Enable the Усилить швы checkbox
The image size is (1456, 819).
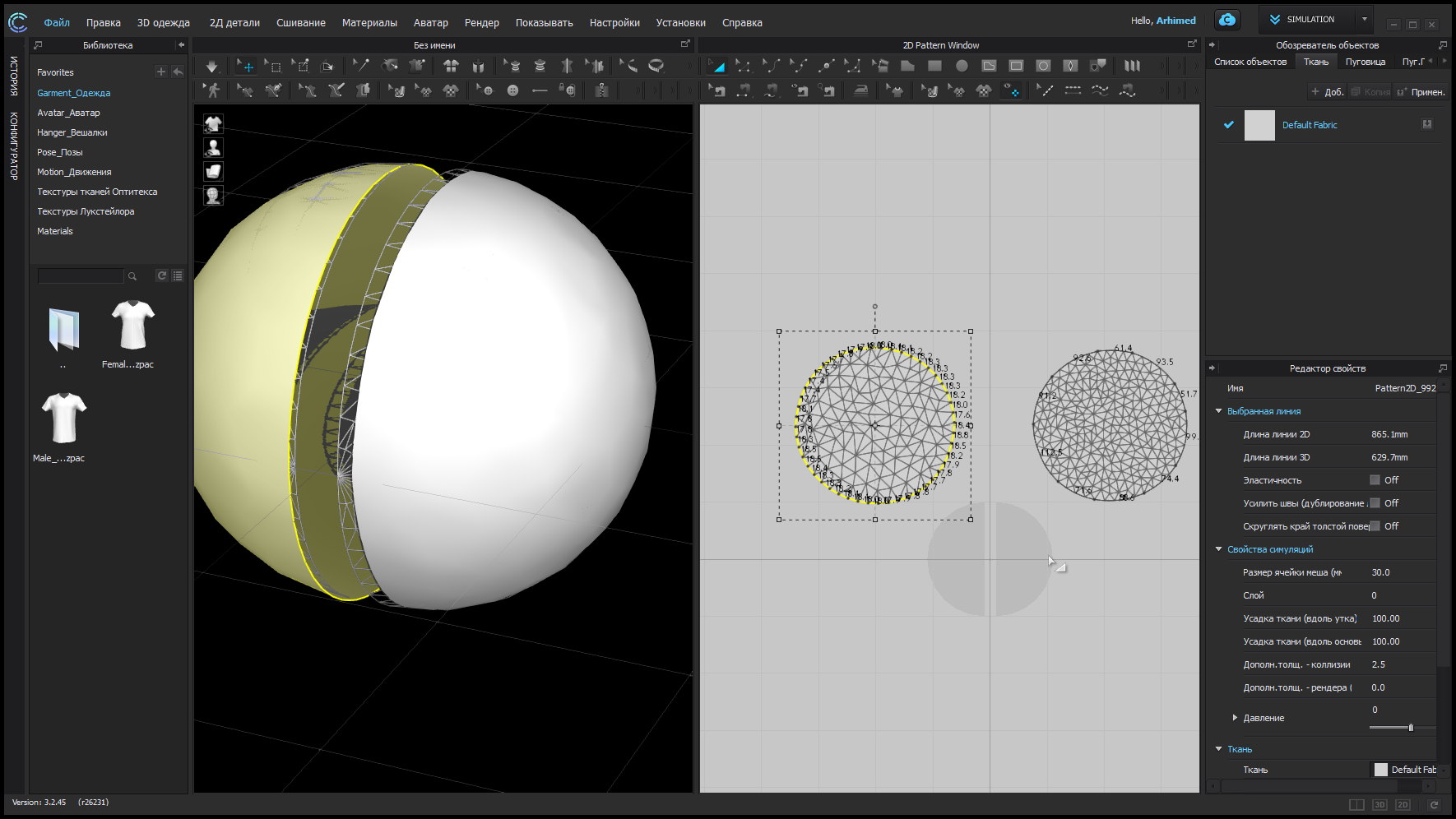[x=1375, y=503]
